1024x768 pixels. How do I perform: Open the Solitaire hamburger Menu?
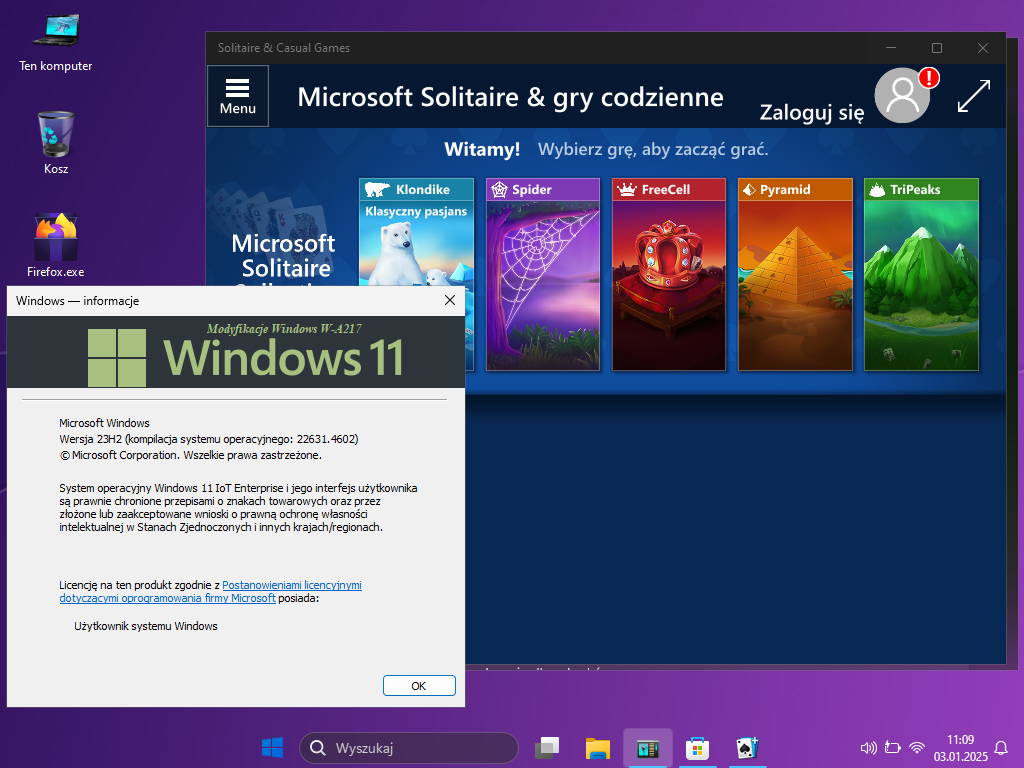point(238,96)
